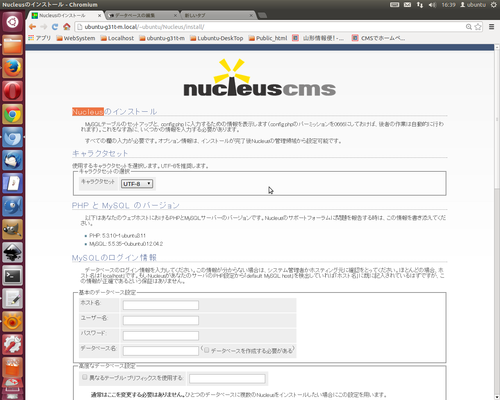500x400 pixels.
Task: Click the password input field
Action: (x=161, y=335)
